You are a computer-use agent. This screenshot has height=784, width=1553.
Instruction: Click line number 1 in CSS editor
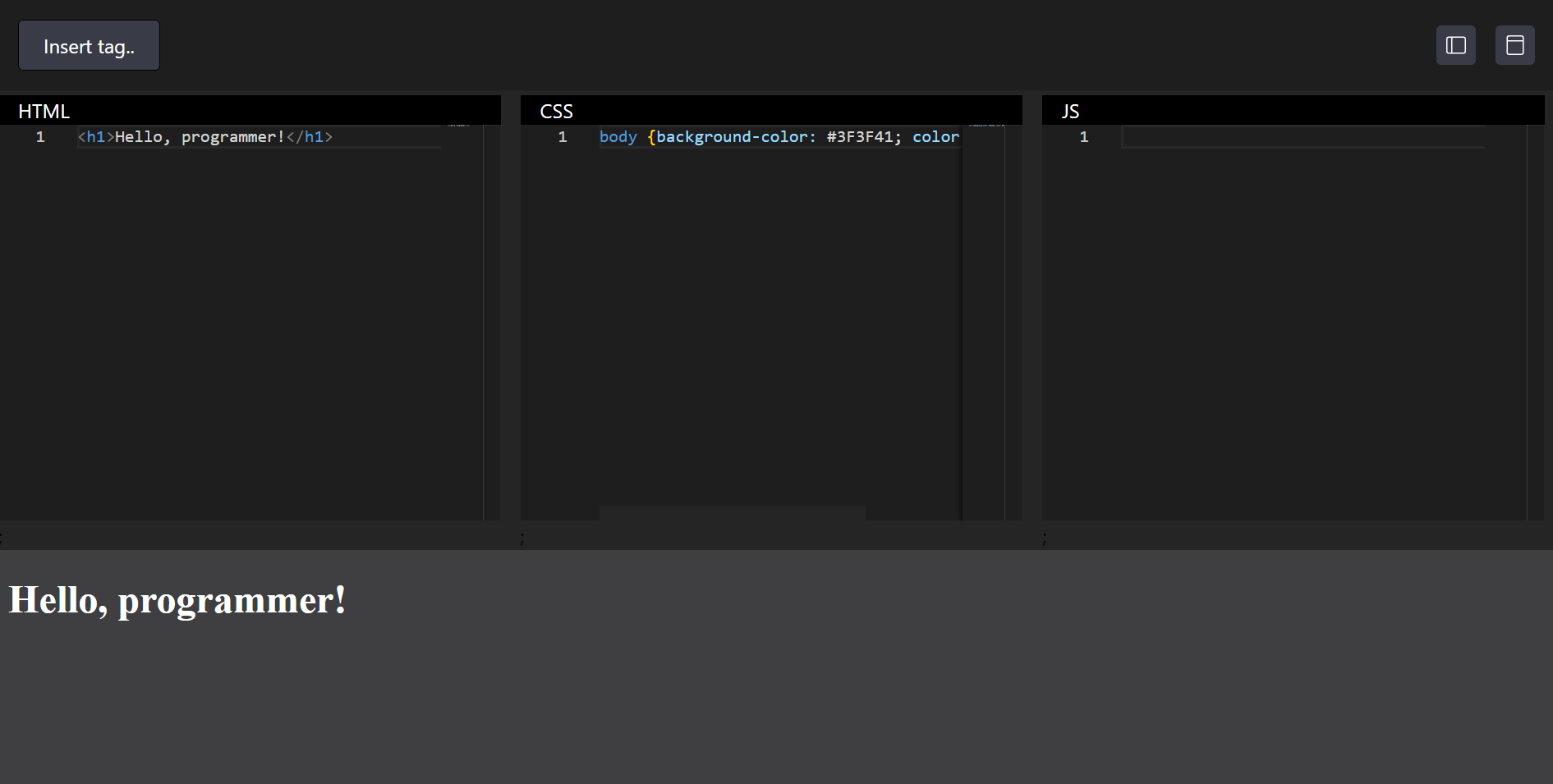563,137
